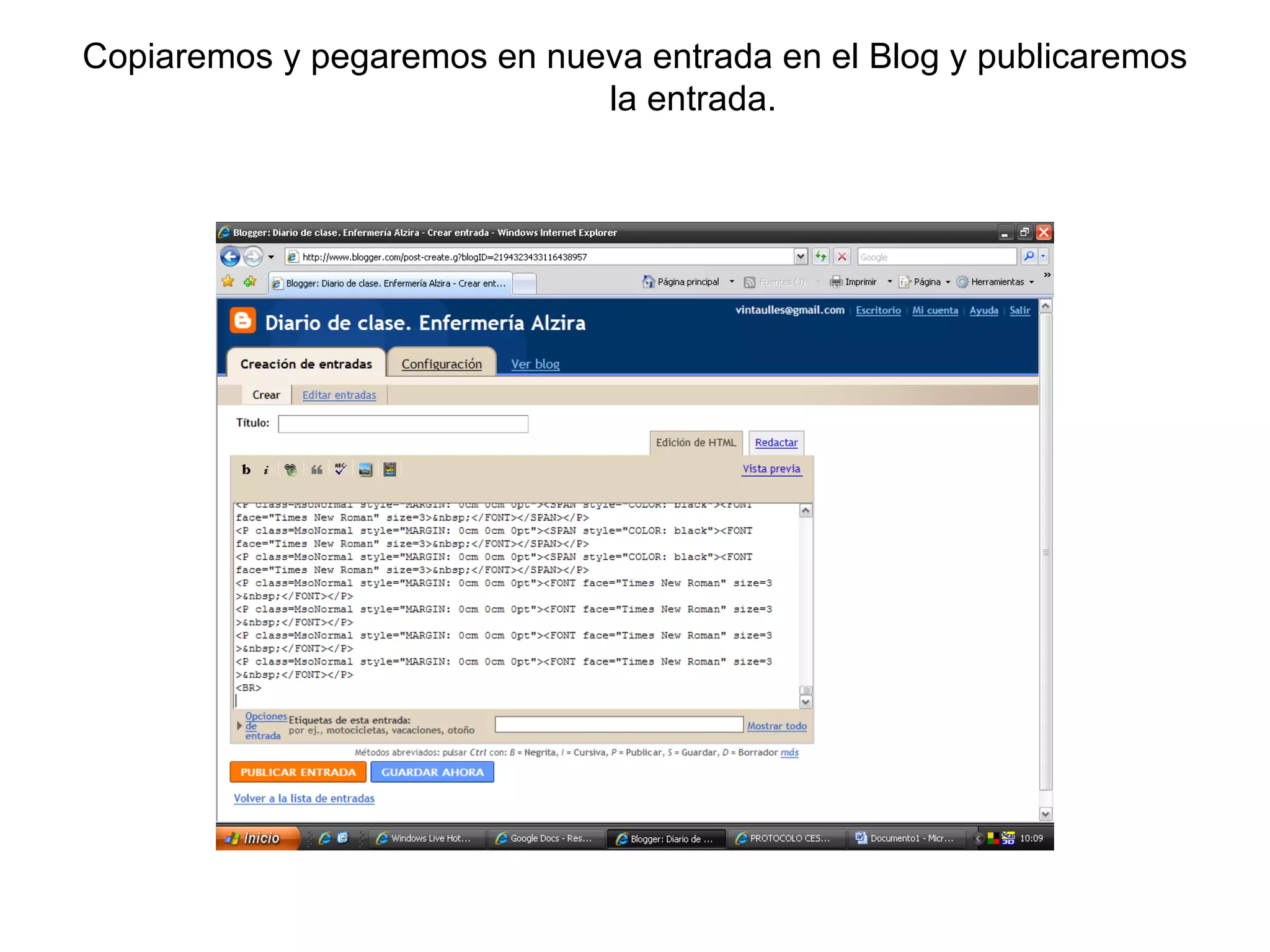Viewport: 1270px width, 952px height.
Task: Switch to the Redactar tab
Action: pyautogui.click(x=776, y=443)
